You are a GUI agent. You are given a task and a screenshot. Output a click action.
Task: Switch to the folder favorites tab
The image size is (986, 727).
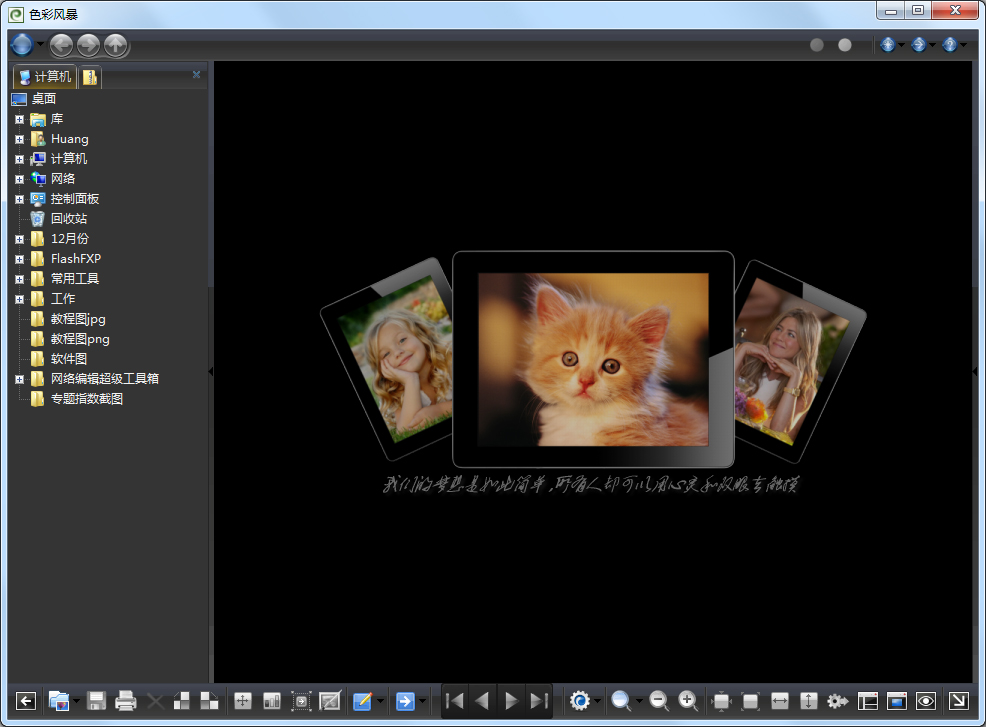coord(90,77)
